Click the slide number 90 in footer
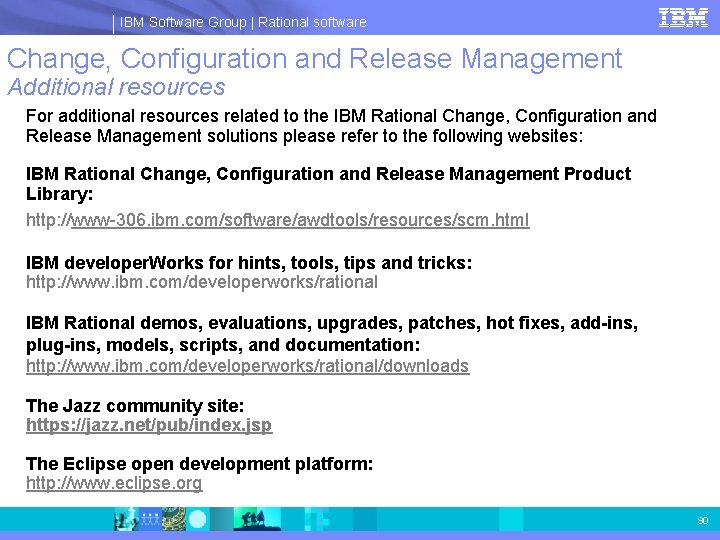Screen dimensions: 720x540 (x=703, y=520)
